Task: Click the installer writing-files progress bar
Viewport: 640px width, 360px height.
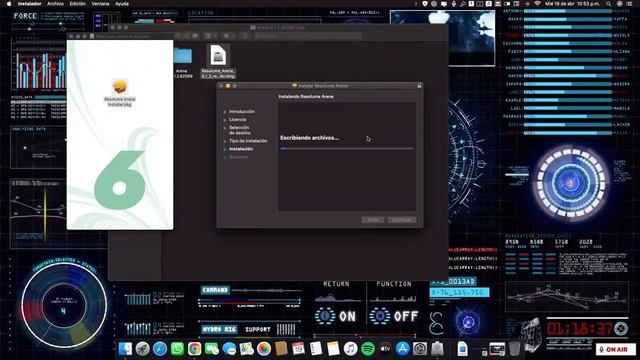Action: (x=347, y=149)
